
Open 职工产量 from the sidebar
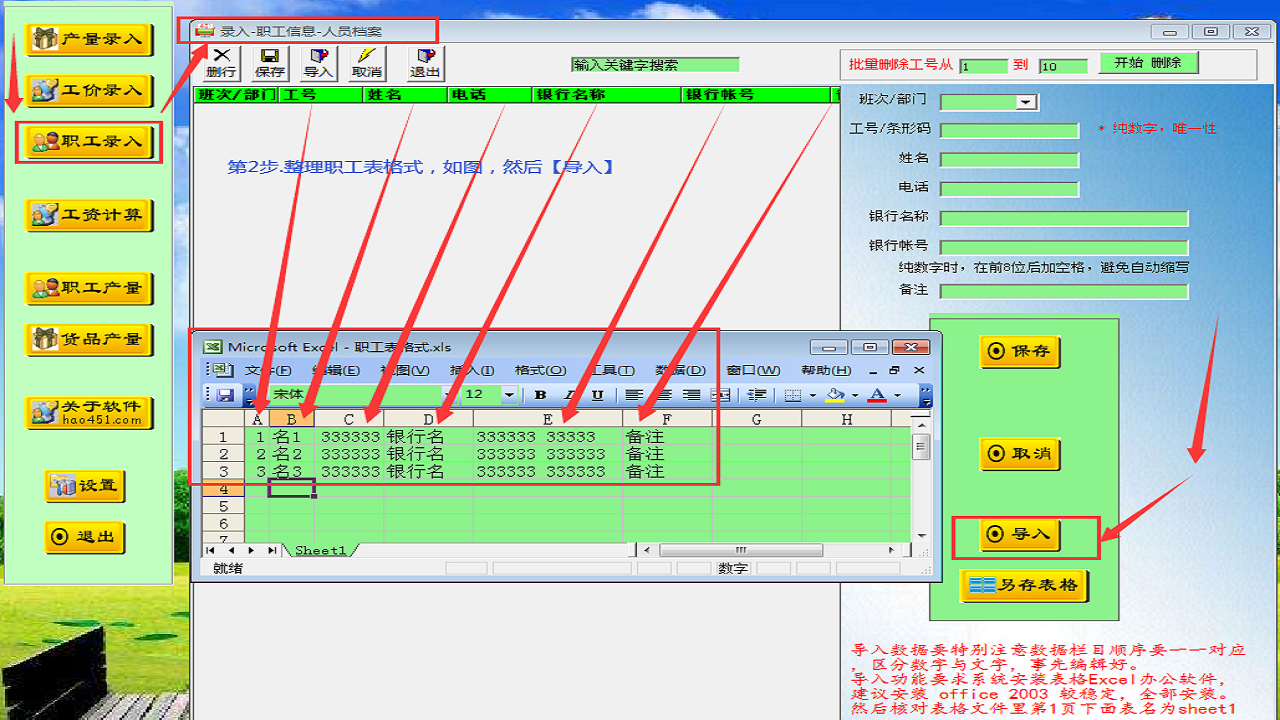(89, 288)
